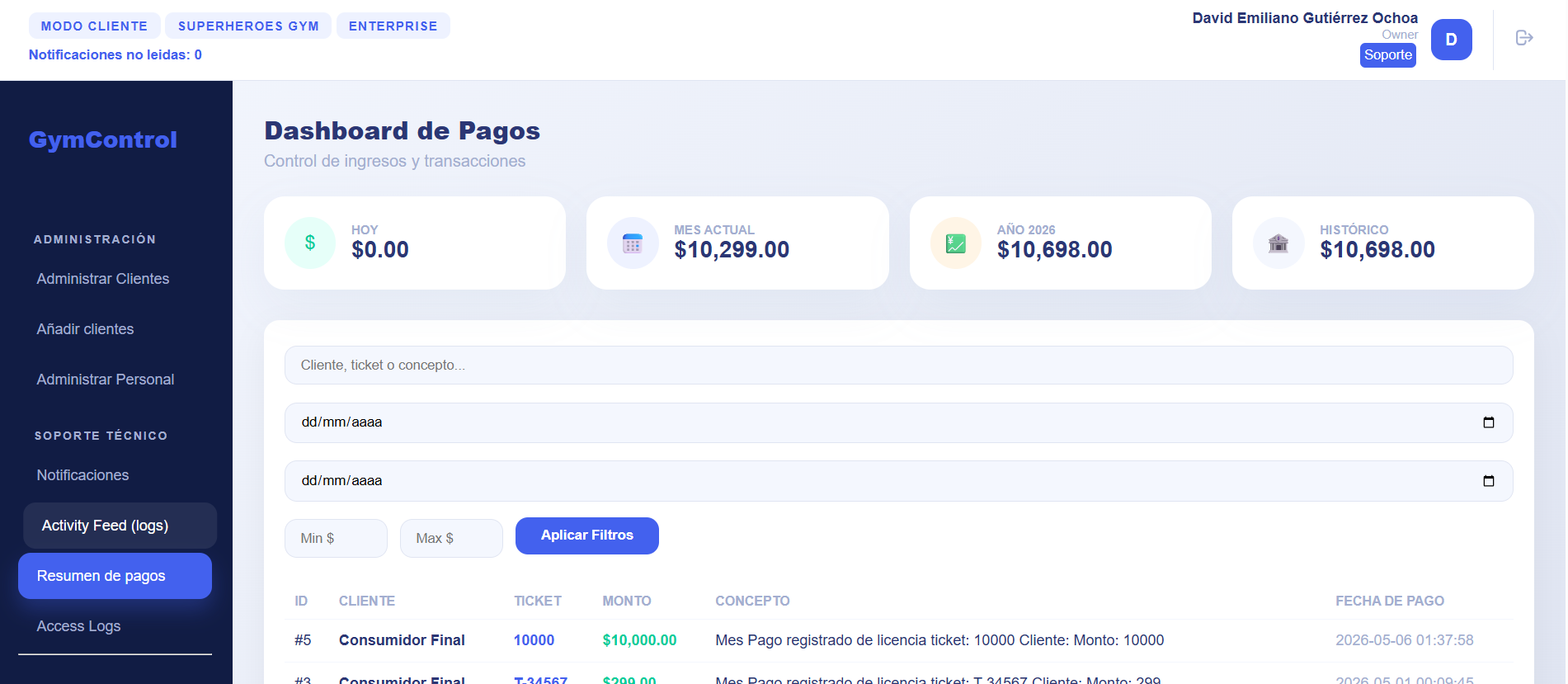Click the dollar sign icon in HOY card
This screenshot has width=1568, height=684.
[310, 243]
